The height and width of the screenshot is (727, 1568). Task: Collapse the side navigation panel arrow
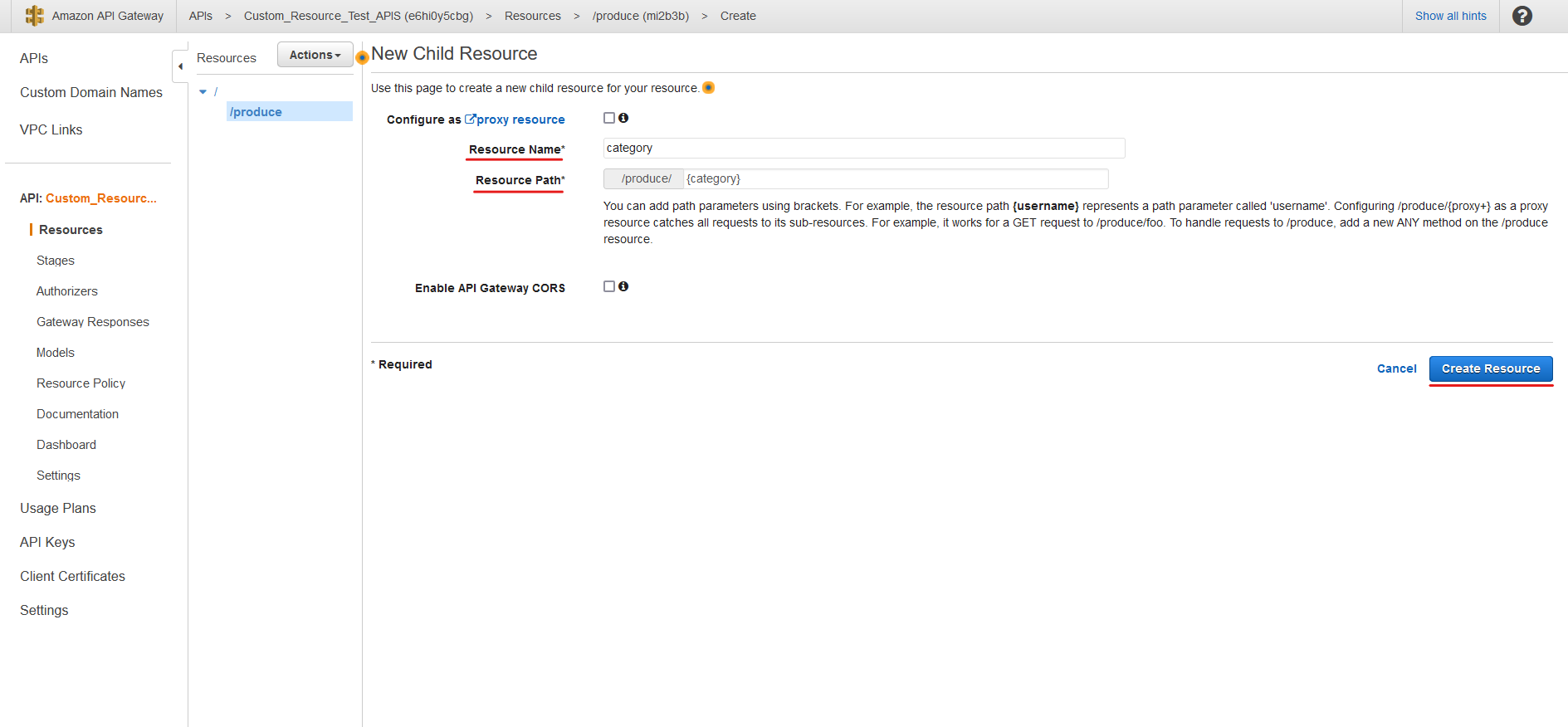tap(180, 66)
